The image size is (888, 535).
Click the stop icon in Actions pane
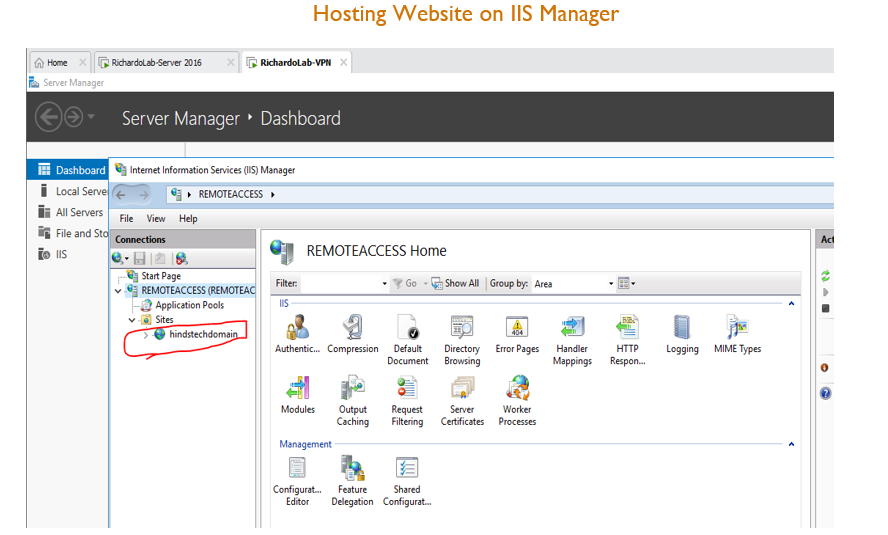[x=826, y=309]
